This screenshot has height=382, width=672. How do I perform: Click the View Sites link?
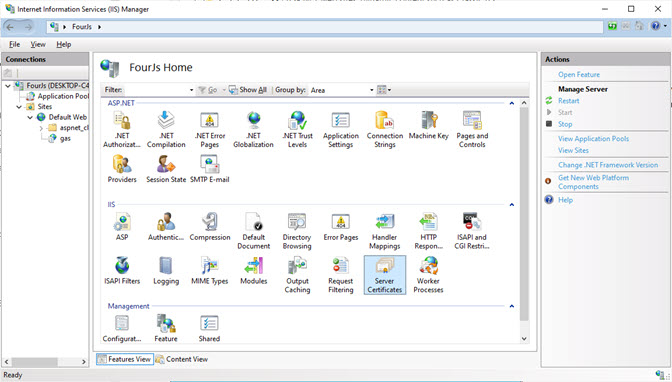point(573,150)
